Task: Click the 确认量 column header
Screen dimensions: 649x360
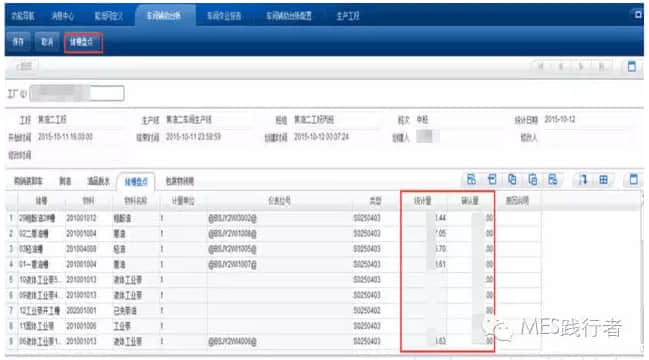Action: (470, 201)
